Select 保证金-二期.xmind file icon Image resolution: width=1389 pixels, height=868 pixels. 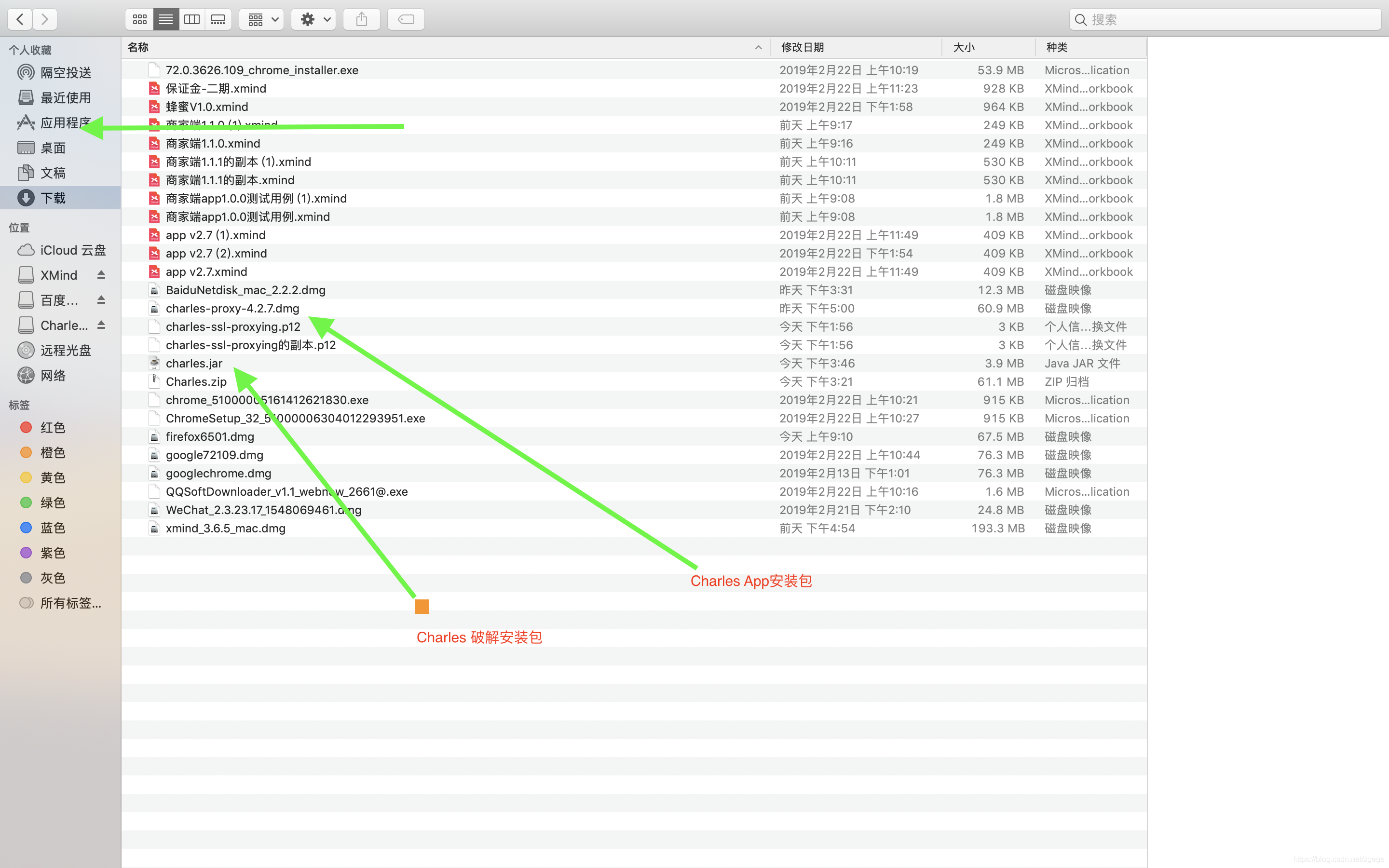154,88
